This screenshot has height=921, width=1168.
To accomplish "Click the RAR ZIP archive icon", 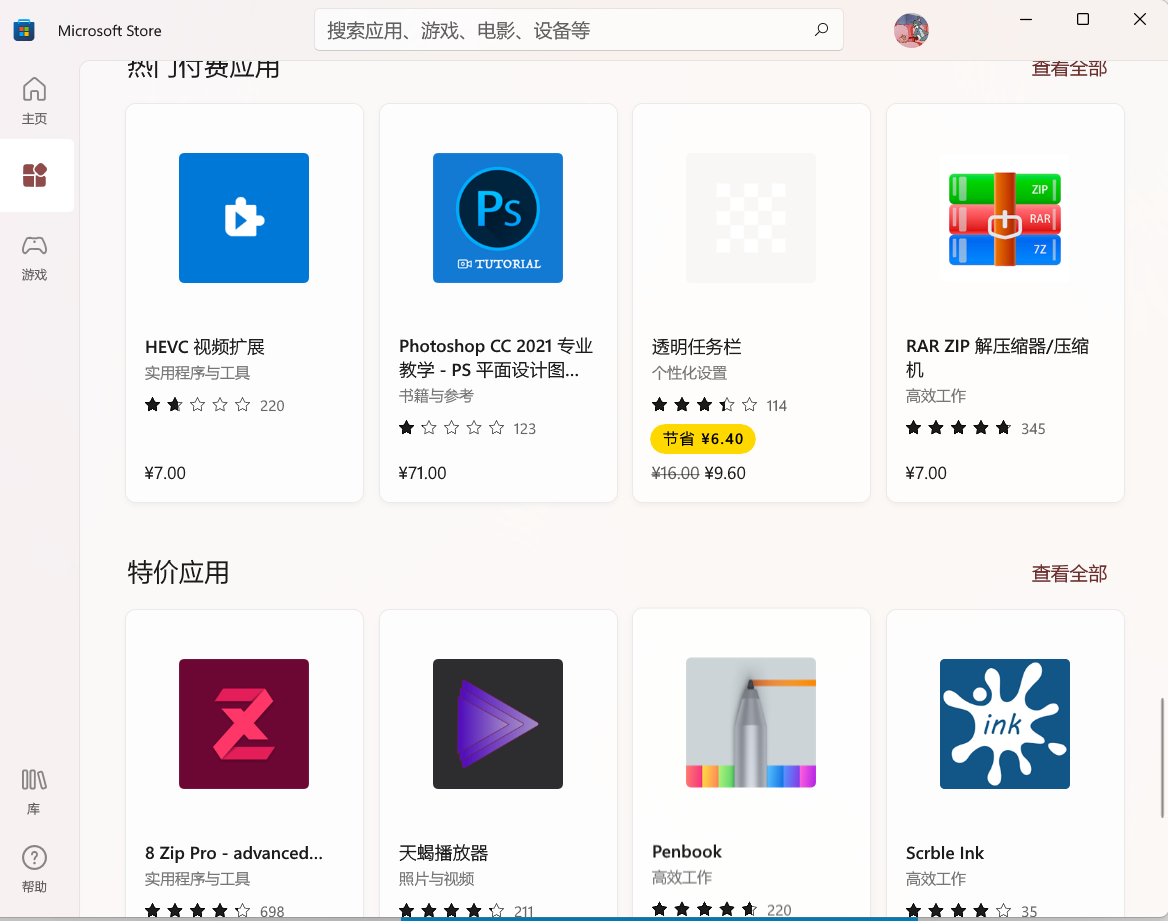I will [1005, 218].
